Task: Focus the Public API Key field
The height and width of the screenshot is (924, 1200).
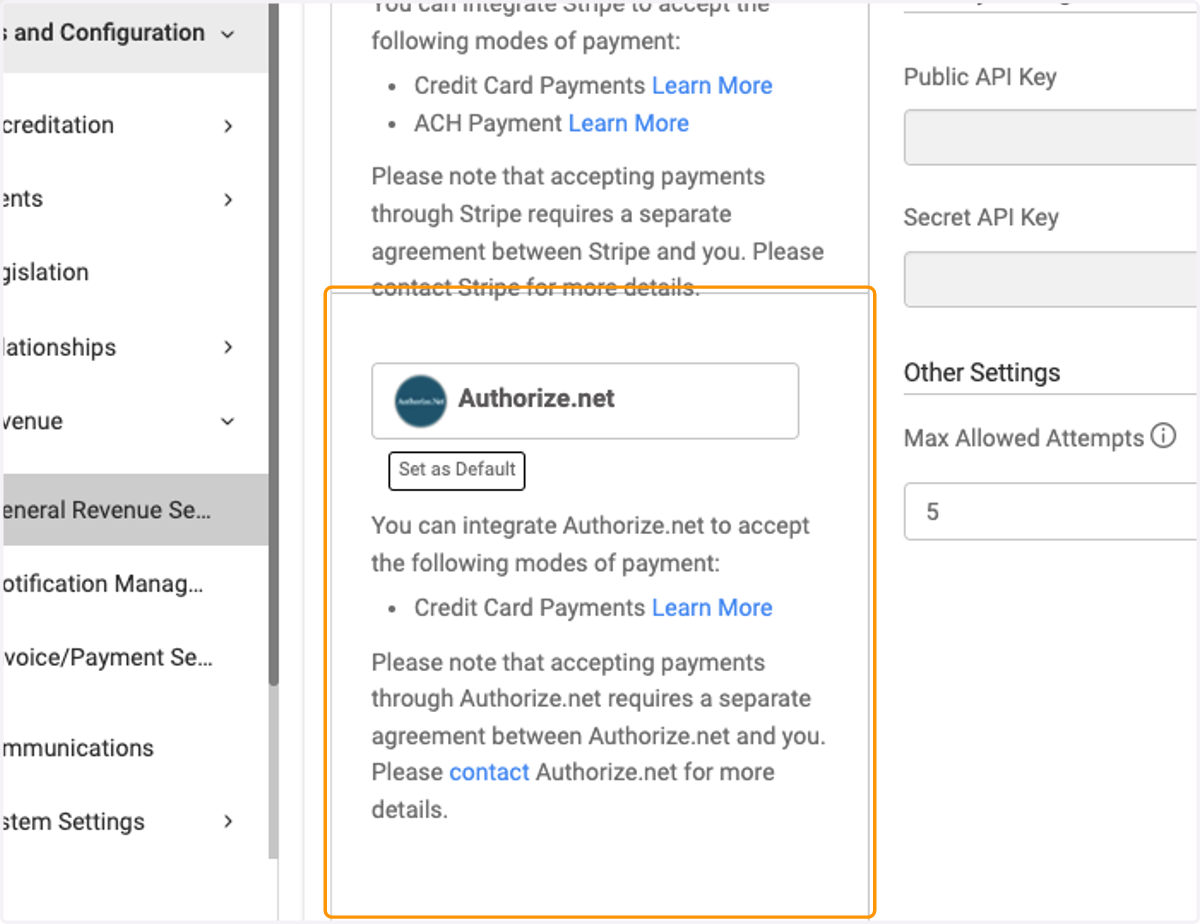Action: coord(1052,137)
